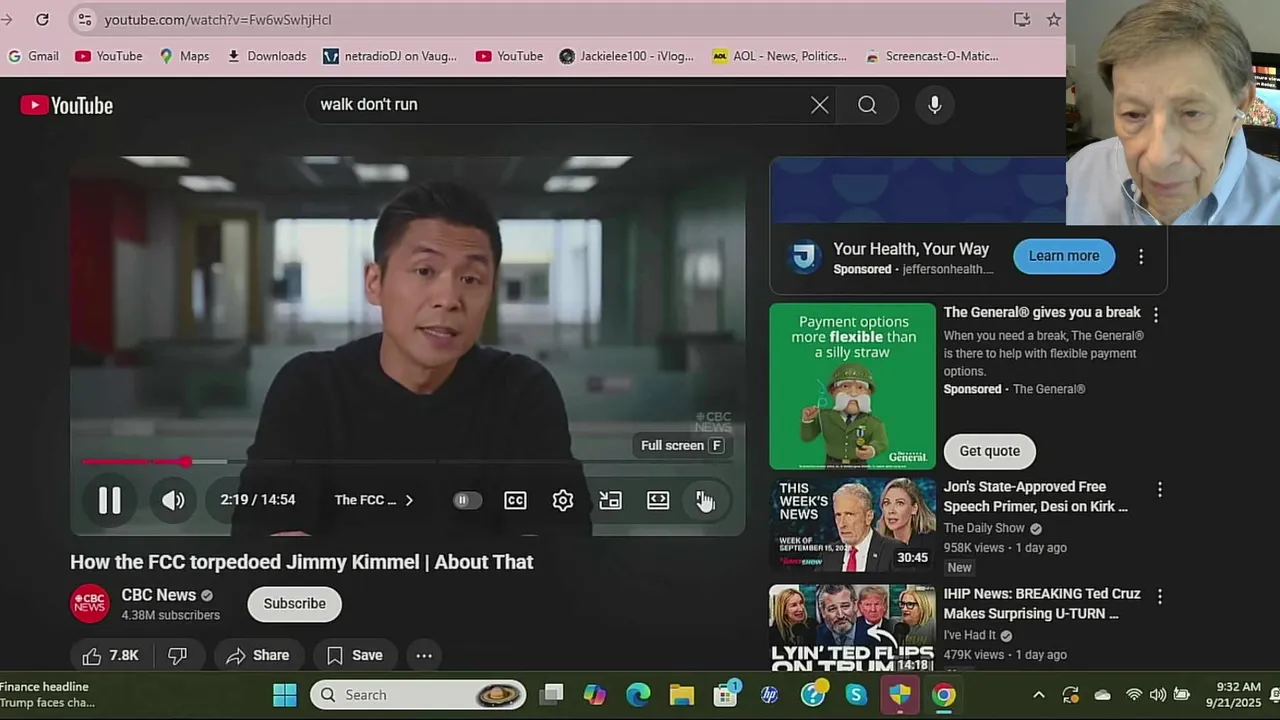Open Downloads bookmark
Image resolution: width=1280 pixels, height=720 pixels.
point(267,56)
